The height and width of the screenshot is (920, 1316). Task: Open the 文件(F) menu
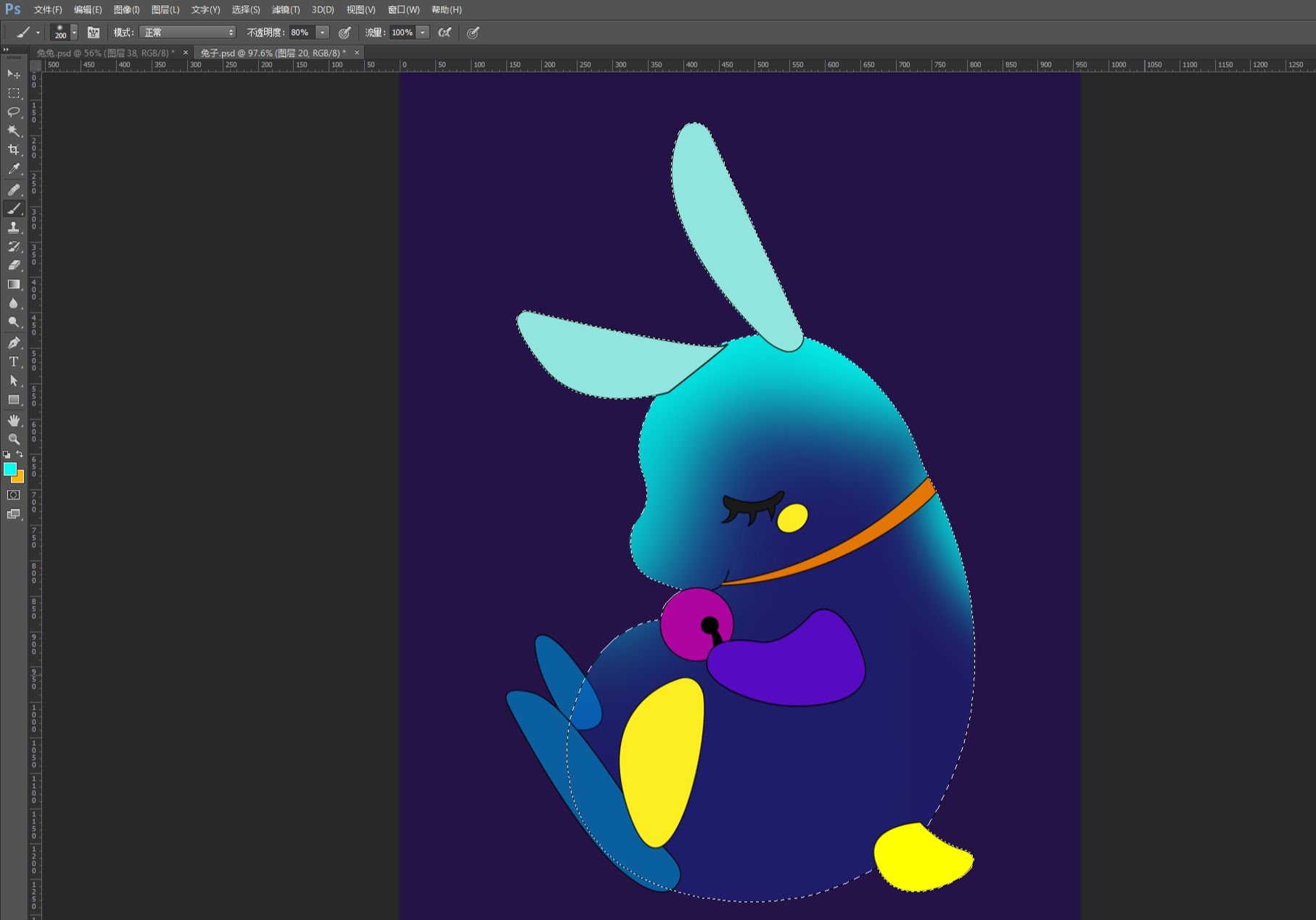tap(48, 9)
